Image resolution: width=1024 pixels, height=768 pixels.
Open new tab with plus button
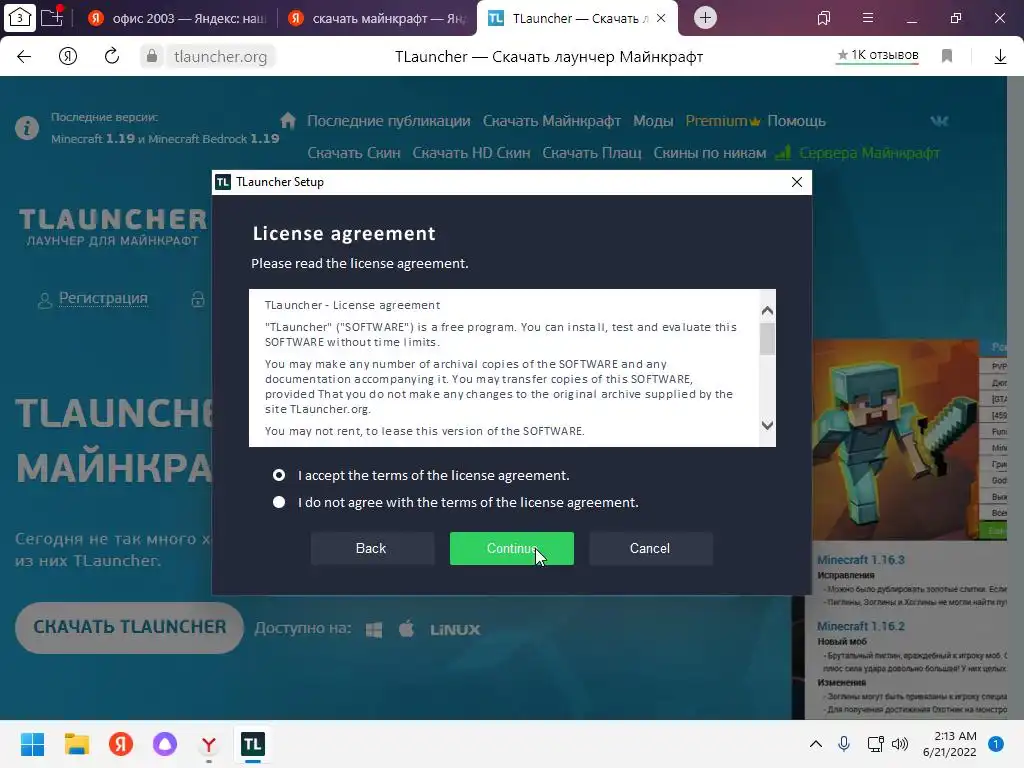tap(705, 18)
